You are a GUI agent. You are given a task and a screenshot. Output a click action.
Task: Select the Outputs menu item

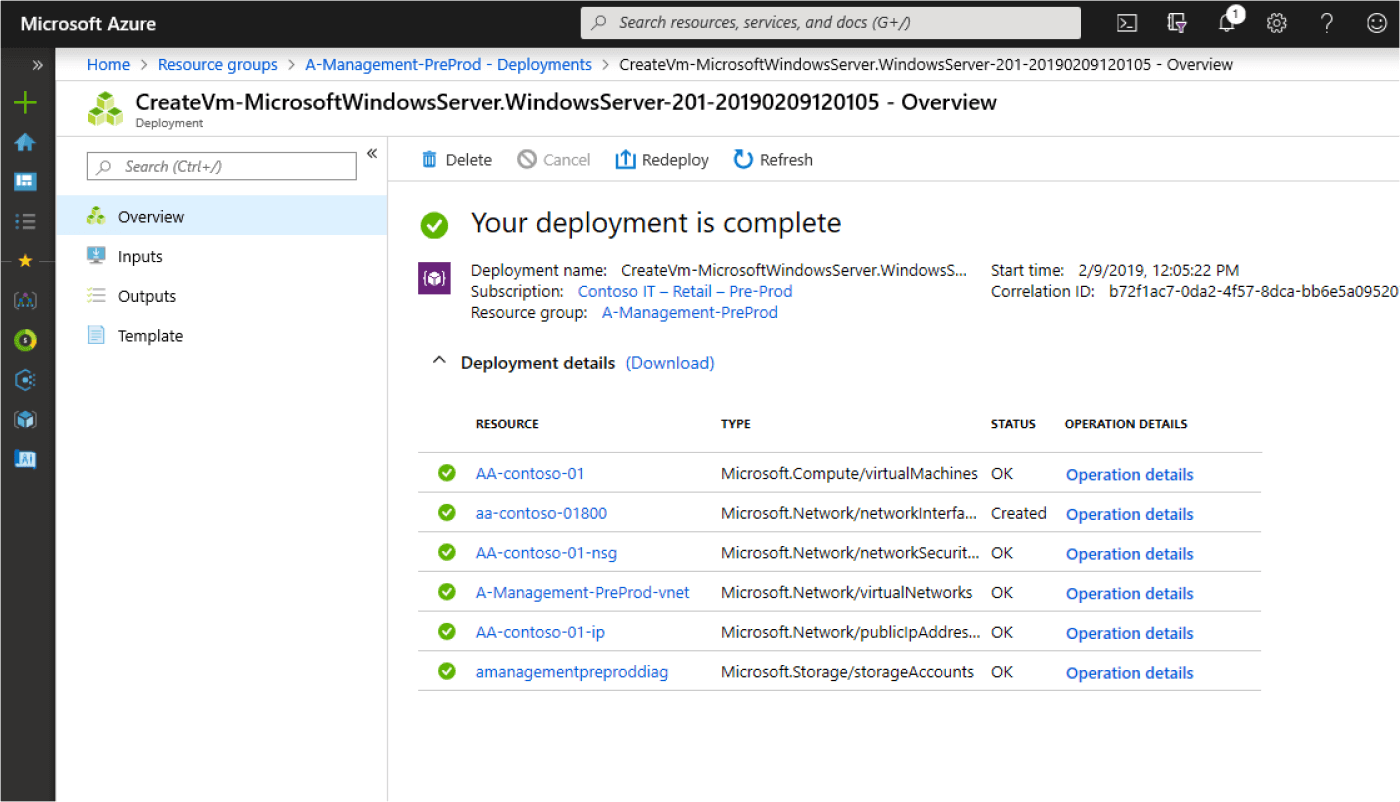(146, 296)
